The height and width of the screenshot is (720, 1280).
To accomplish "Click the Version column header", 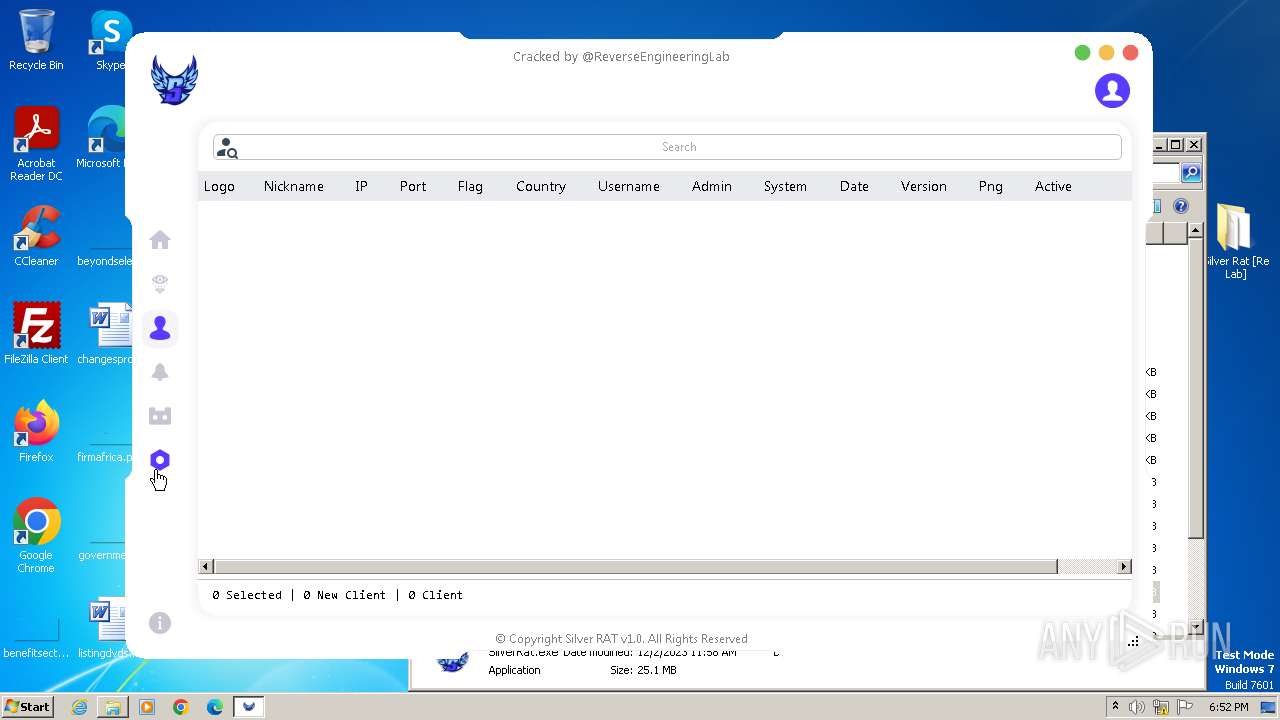I will coord(923,186).
